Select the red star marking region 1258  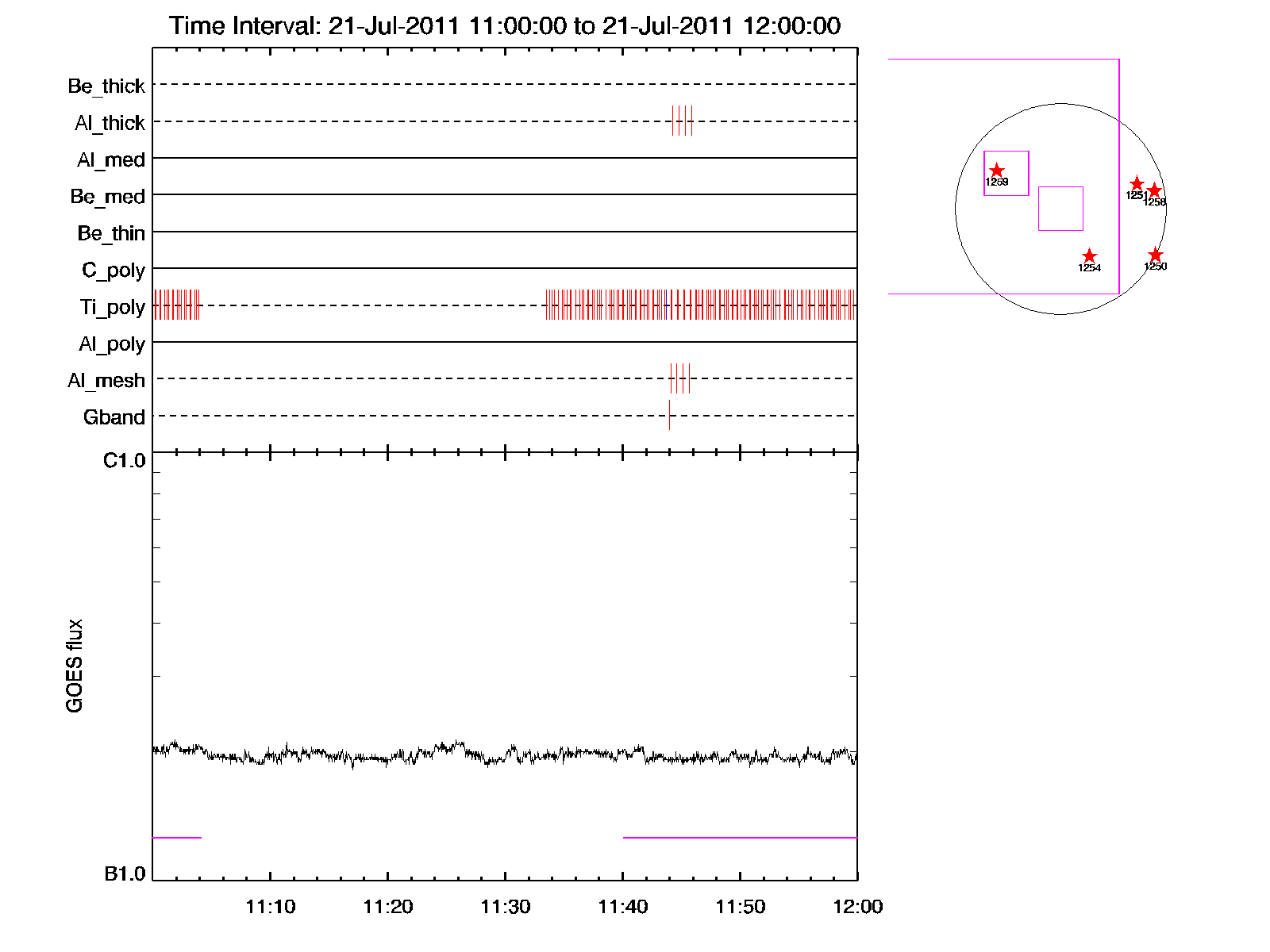click(x=1155, y=191)
